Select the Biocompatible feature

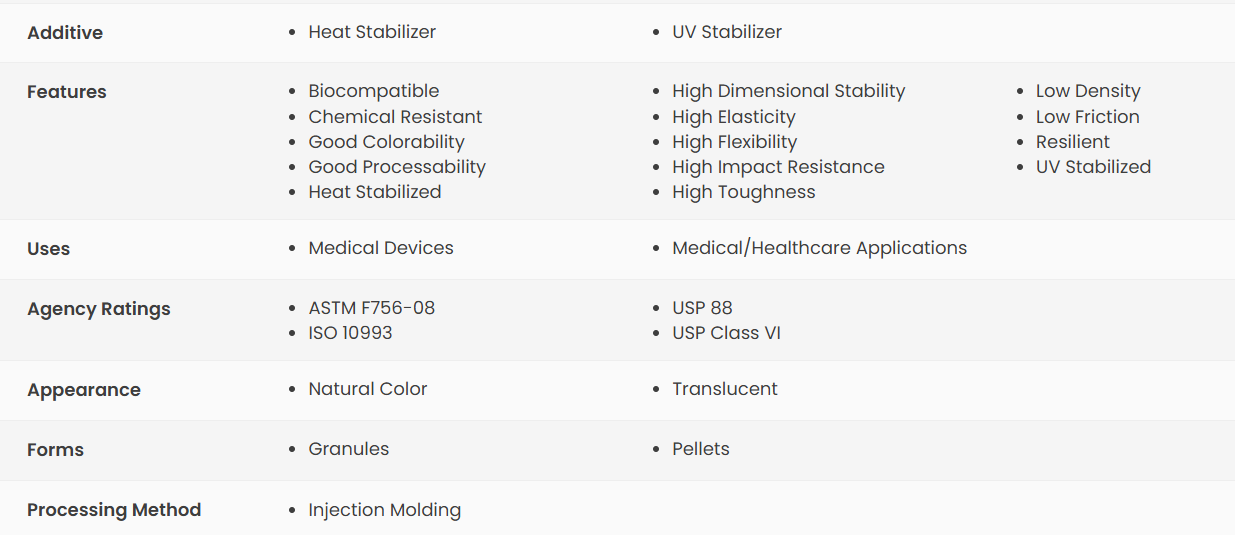[374, 91]
